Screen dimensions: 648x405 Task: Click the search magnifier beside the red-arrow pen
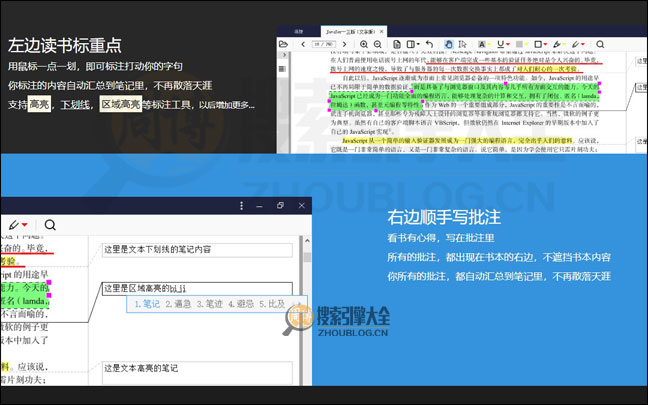[50, 226]
